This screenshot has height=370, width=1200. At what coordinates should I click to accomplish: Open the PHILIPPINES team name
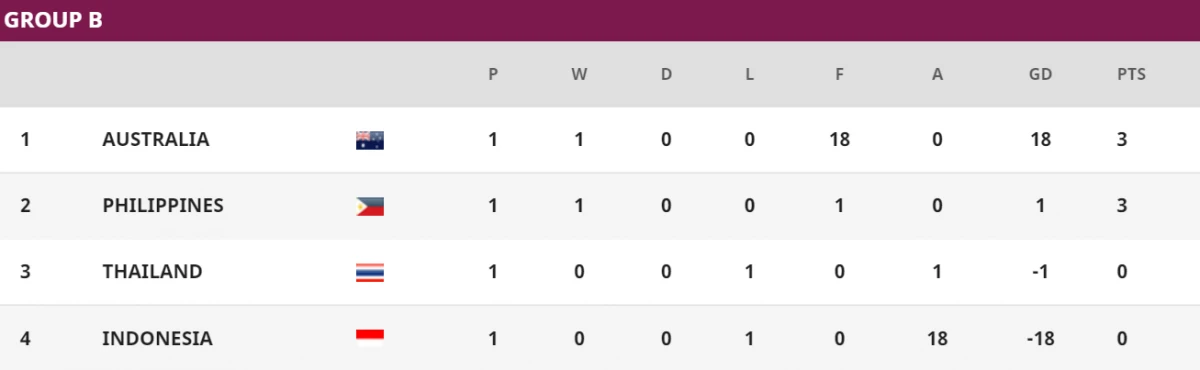pyautogui.click(x=163, y=206)
